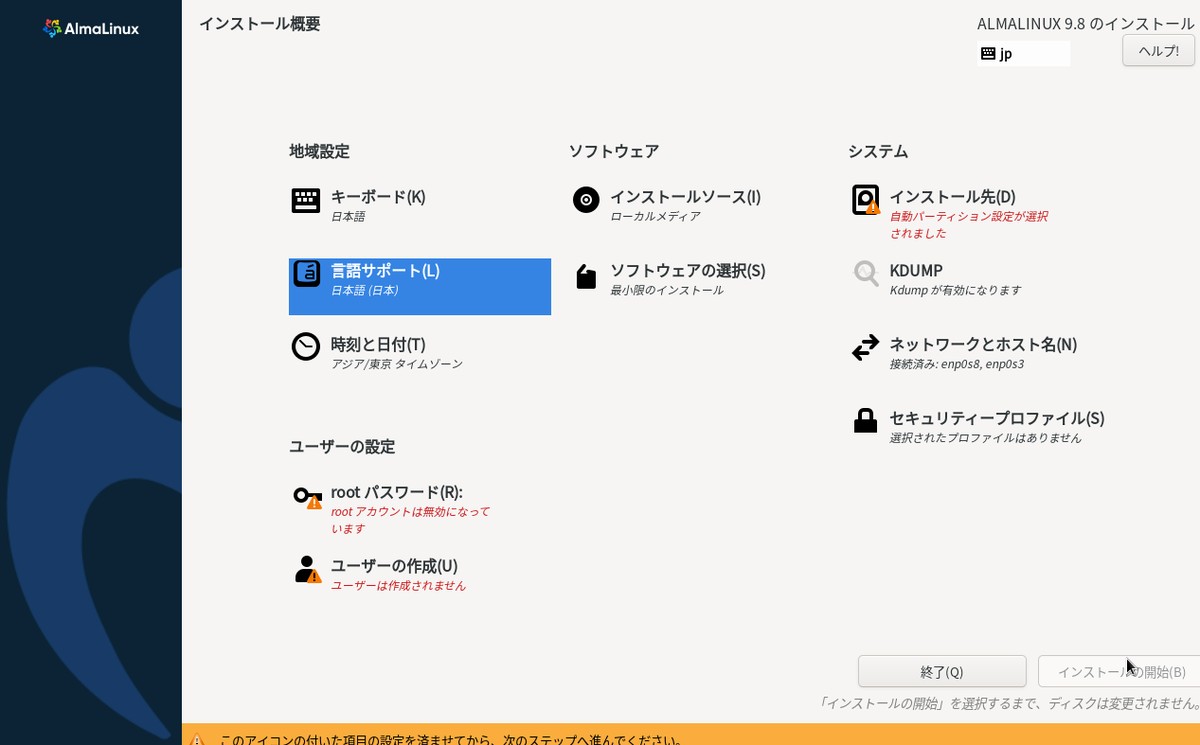Click the keyboard layout icon beside jp
The image size is (1200, 745).
click(x=988, y=54)
